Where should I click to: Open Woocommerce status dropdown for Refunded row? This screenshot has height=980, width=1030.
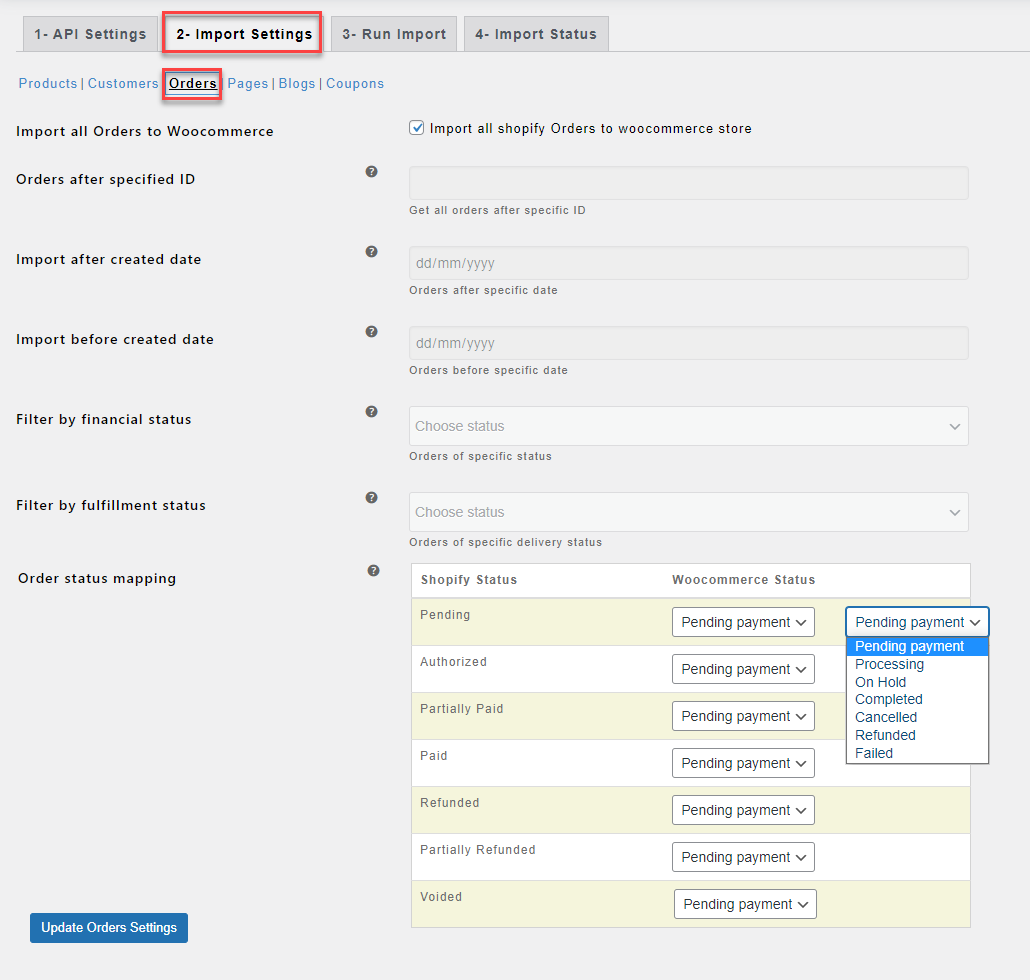pyautogui.click(x=743, y=810)
